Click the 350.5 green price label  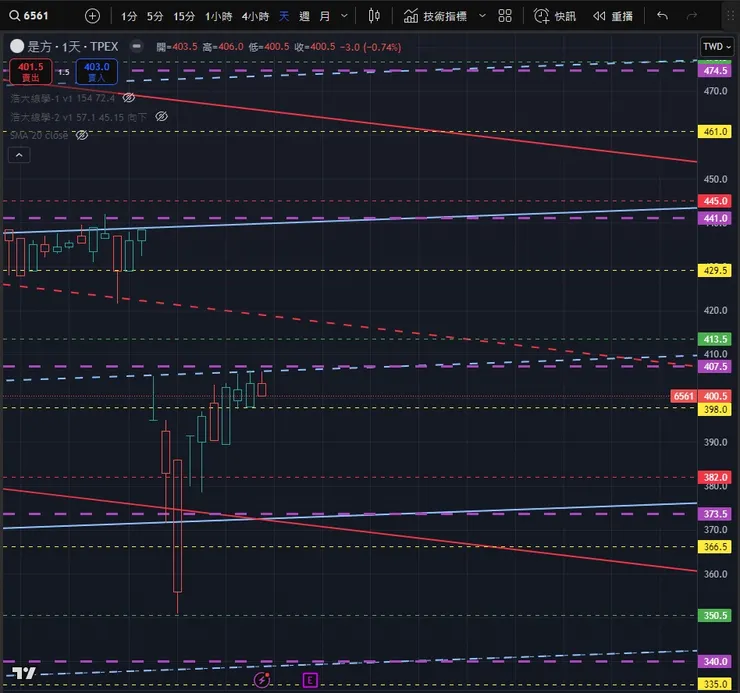click(715, 616)
